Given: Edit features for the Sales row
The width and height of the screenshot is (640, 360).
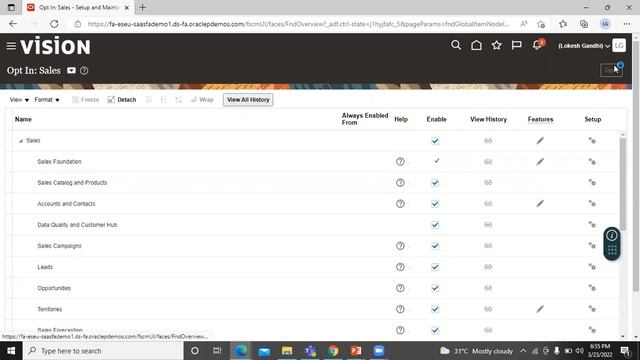Looking at the screenshot, I should click(x=540, y=141).
